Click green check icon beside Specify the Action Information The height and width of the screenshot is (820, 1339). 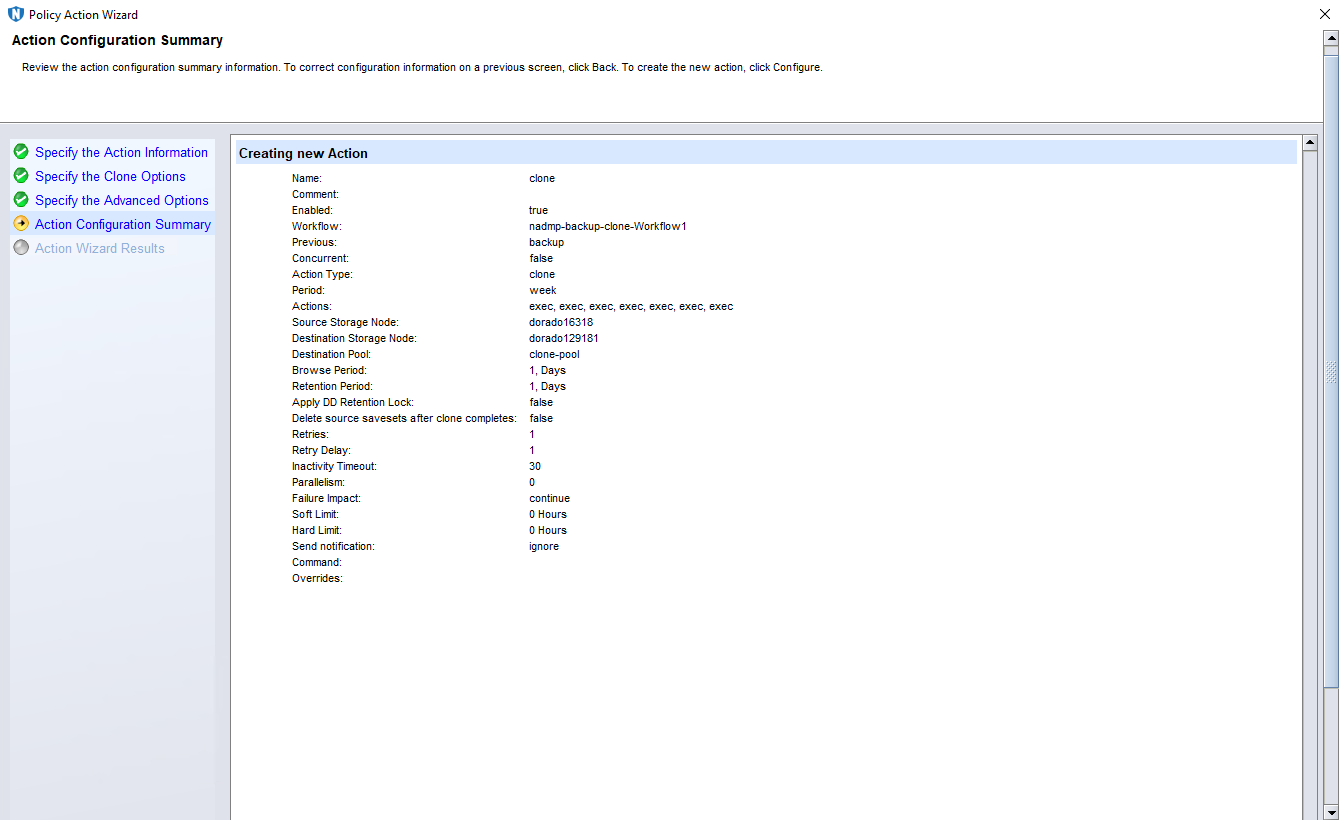coord(21,152)
